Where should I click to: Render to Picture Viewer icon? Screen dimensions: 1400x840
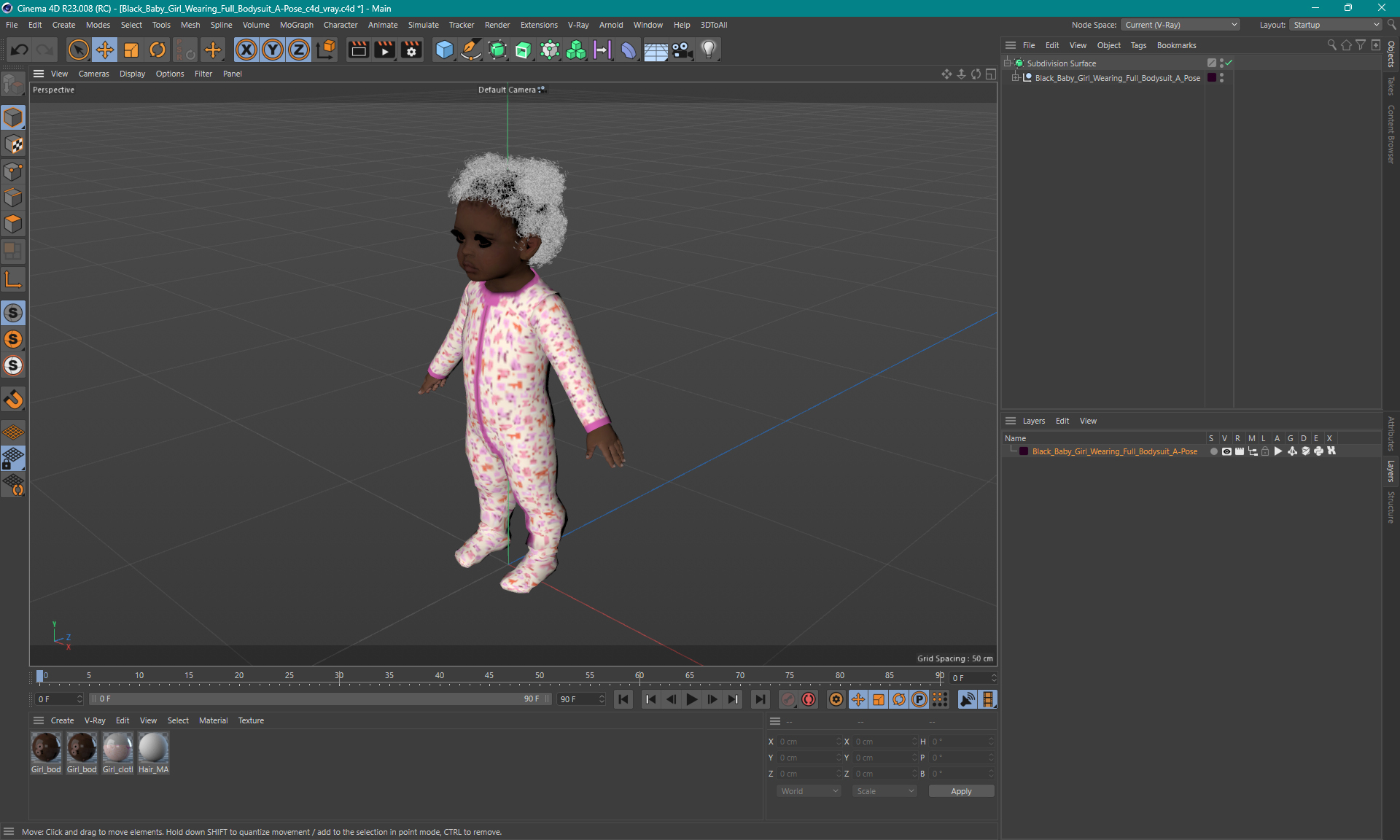tap(384, 50)
